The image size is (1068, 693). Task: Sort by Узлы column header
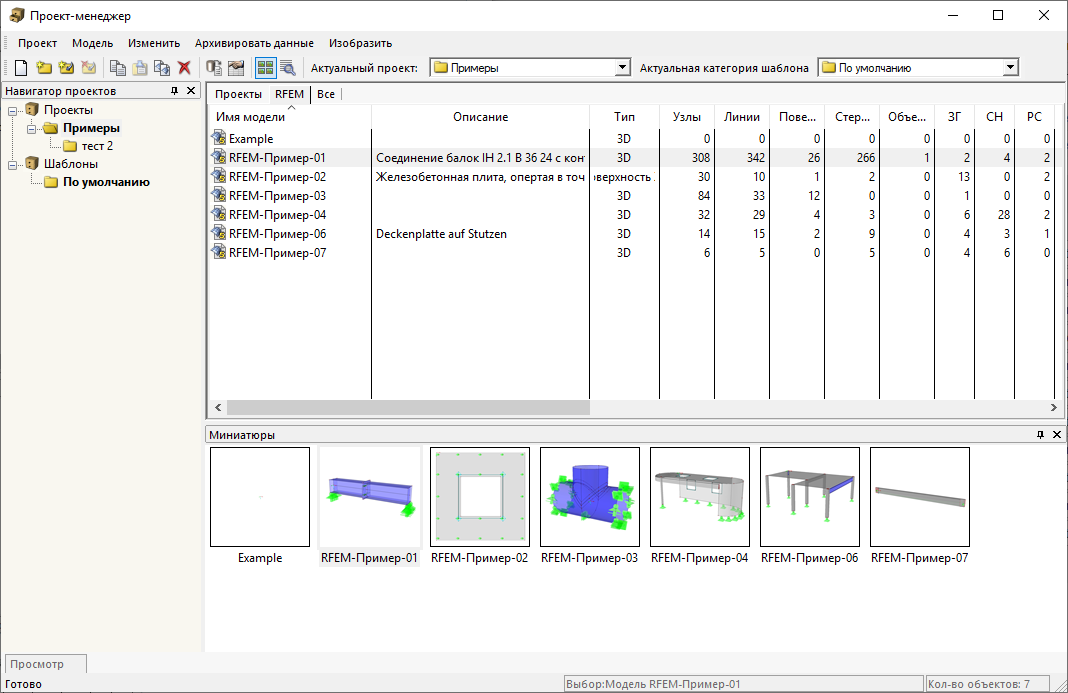pyautogui.click(x=687, y=117)
